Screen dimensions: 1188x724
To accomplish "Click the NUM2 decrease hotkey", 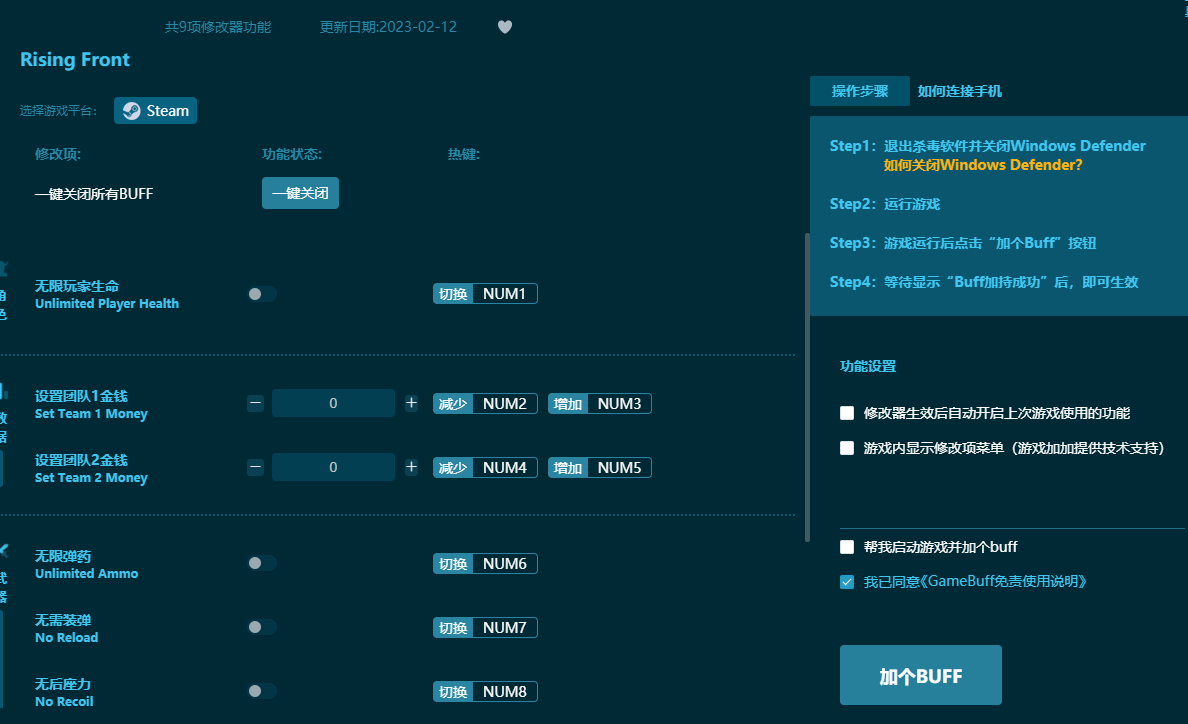I will 485,404.
